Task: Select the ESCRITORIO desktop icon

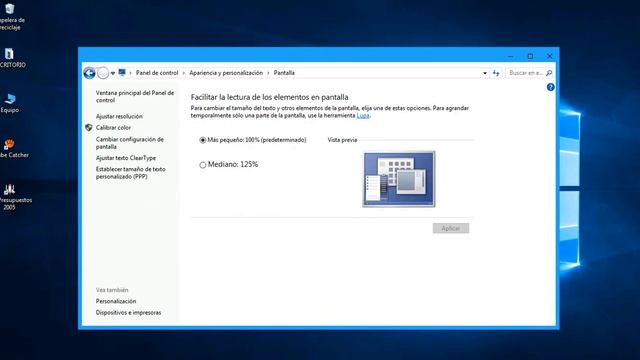Action: tap(10, 58)
